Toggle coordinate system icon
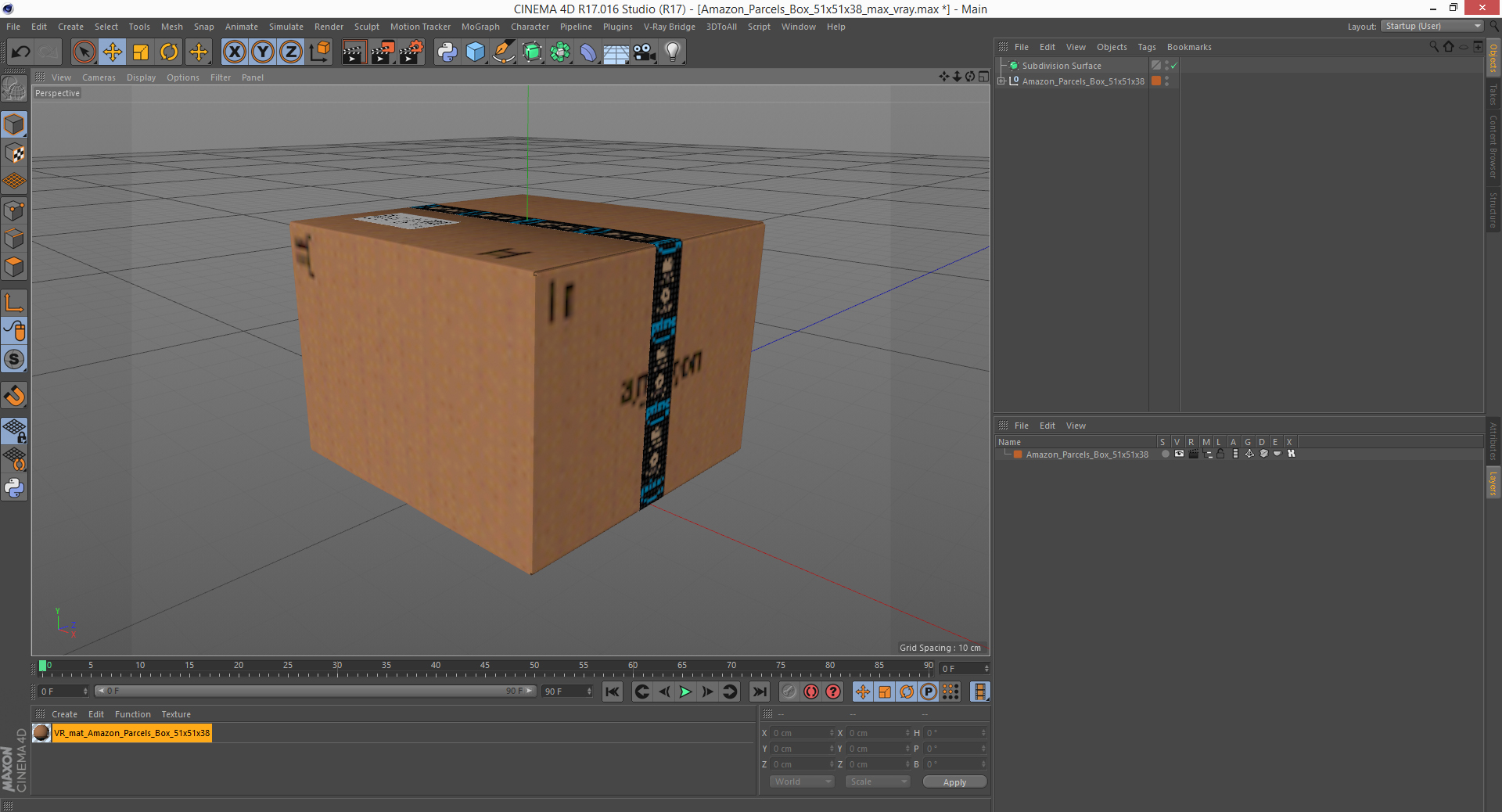The image size is (1502, 812). (x=319, y=52)
